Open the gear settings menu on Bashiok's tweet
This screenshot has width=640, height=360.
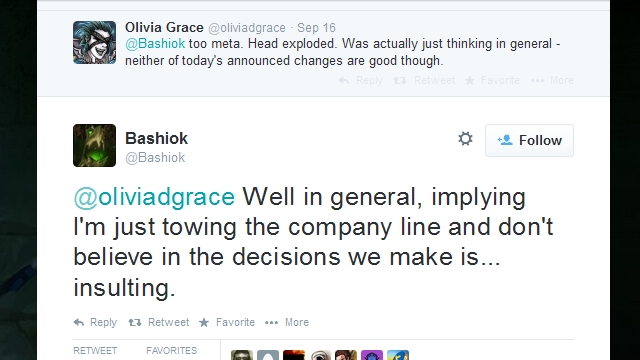pos(465,139)
